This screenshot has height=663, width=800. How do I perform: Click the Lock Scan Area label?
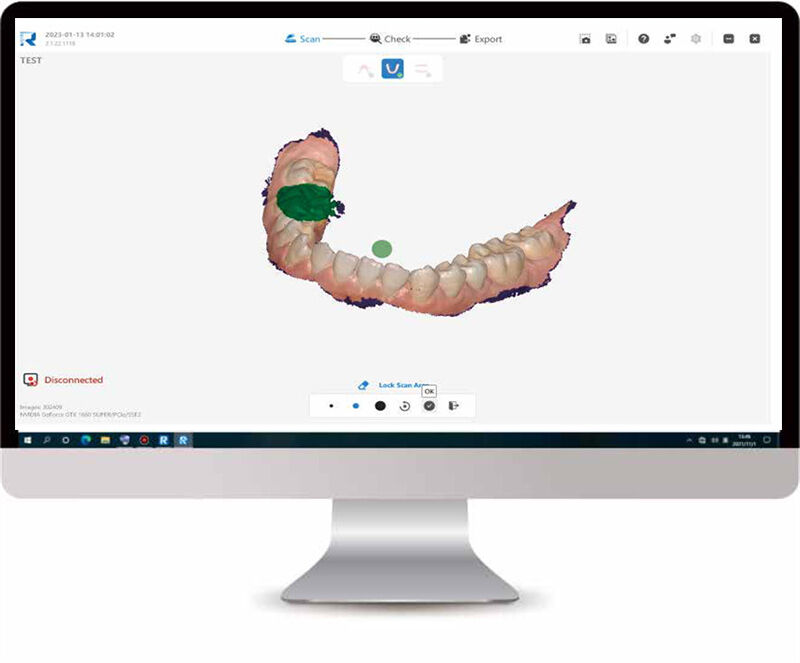tap(400, 385)
